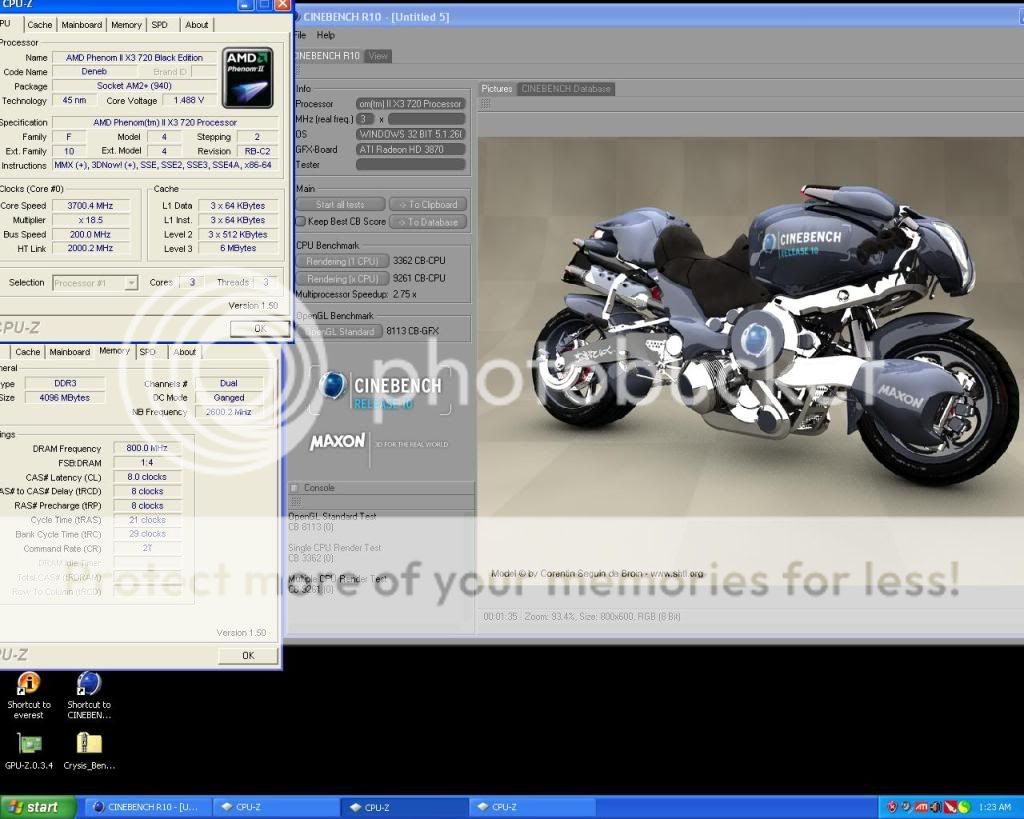
Task: Open the Shortcut to everest desktop icon
Action: [x=28, y=696]
